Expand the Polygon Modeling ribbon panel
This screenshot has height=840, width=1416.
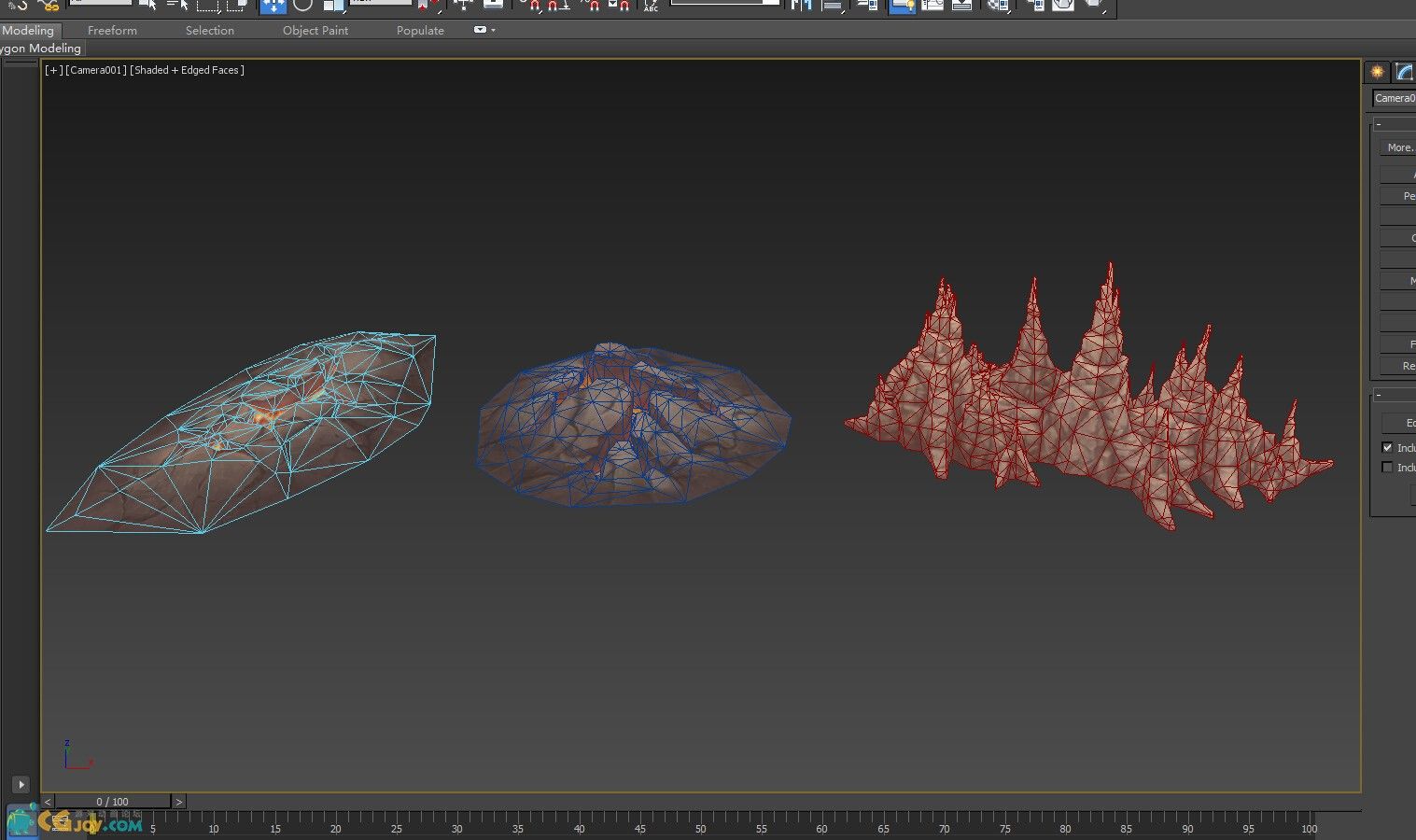coord(41,48)
